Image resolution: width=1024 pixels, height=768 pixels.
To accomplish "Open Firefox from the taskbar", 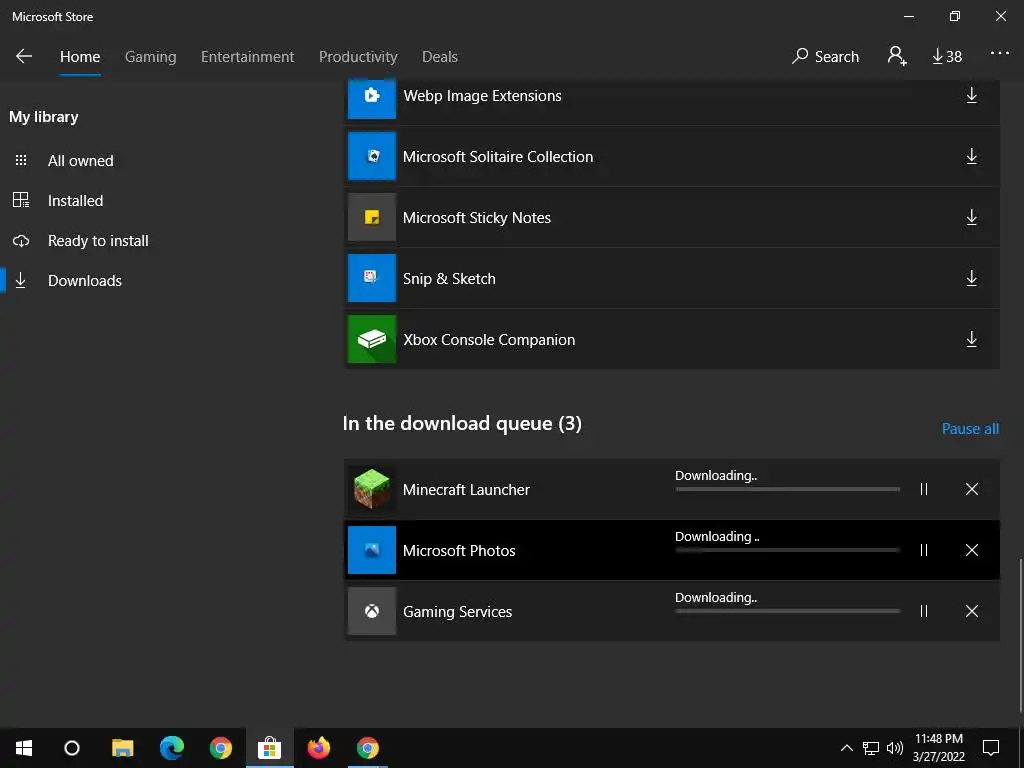I will 319,748.
